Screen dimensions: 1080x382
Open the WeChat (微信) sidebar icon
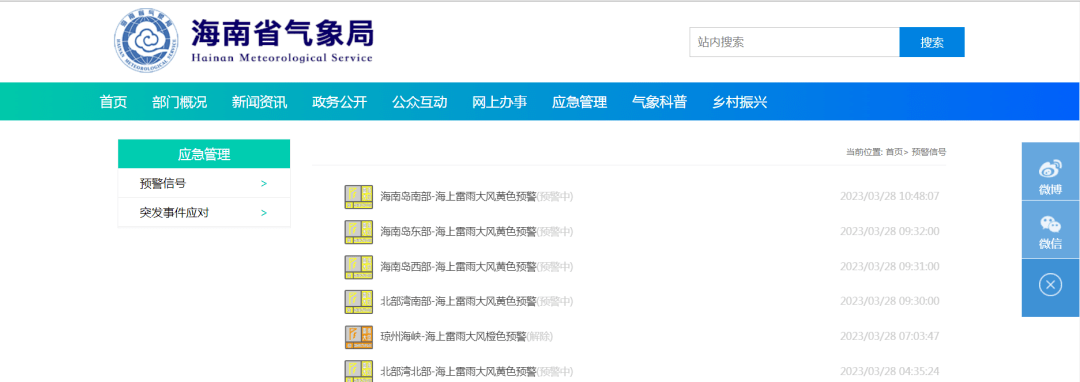click(1050, 230)
